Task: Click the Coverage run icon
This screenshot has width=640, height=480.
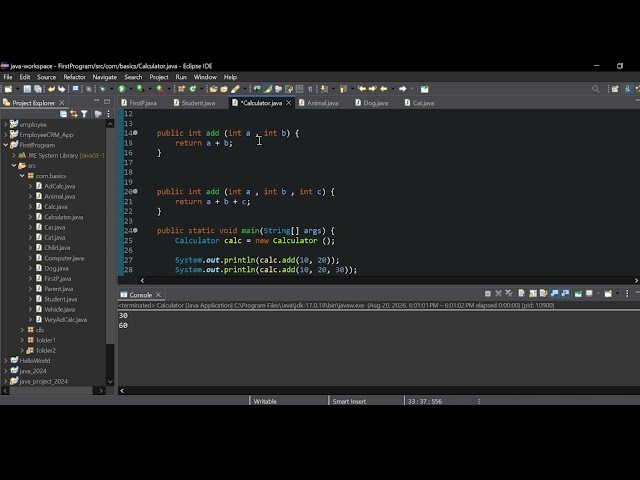Action: click(140, 89)
